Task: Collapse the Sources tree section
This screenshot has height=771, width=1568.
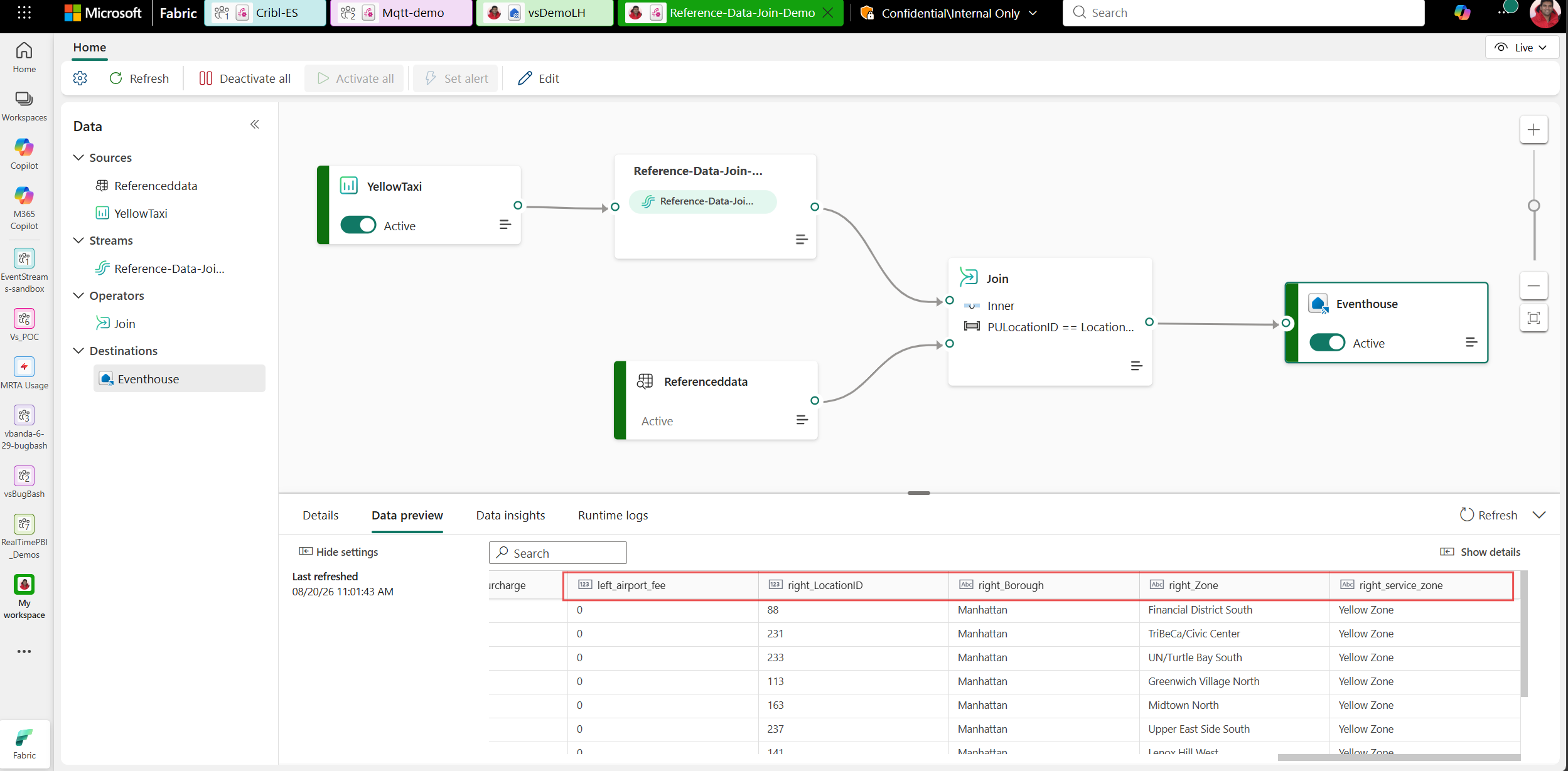Action: (78, 157)
